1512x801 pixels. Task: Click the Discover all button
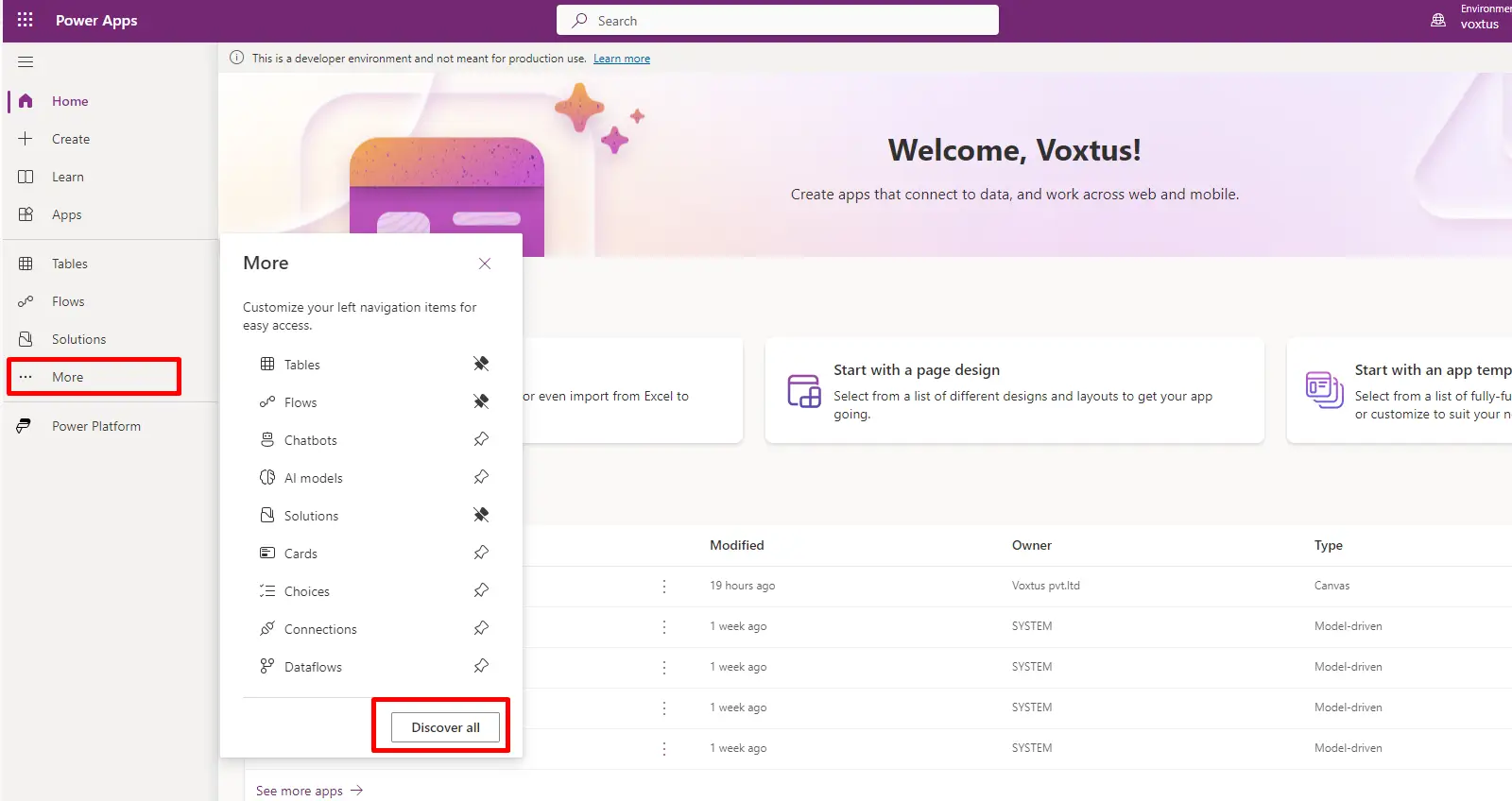445,727
